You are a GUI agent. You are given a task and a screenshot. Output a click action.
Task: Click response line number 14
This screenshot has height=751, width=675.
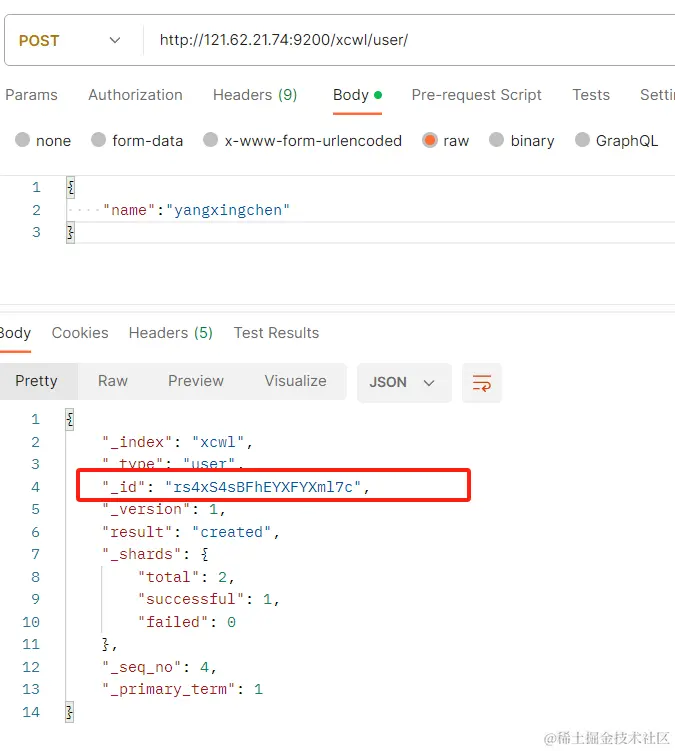31,712
